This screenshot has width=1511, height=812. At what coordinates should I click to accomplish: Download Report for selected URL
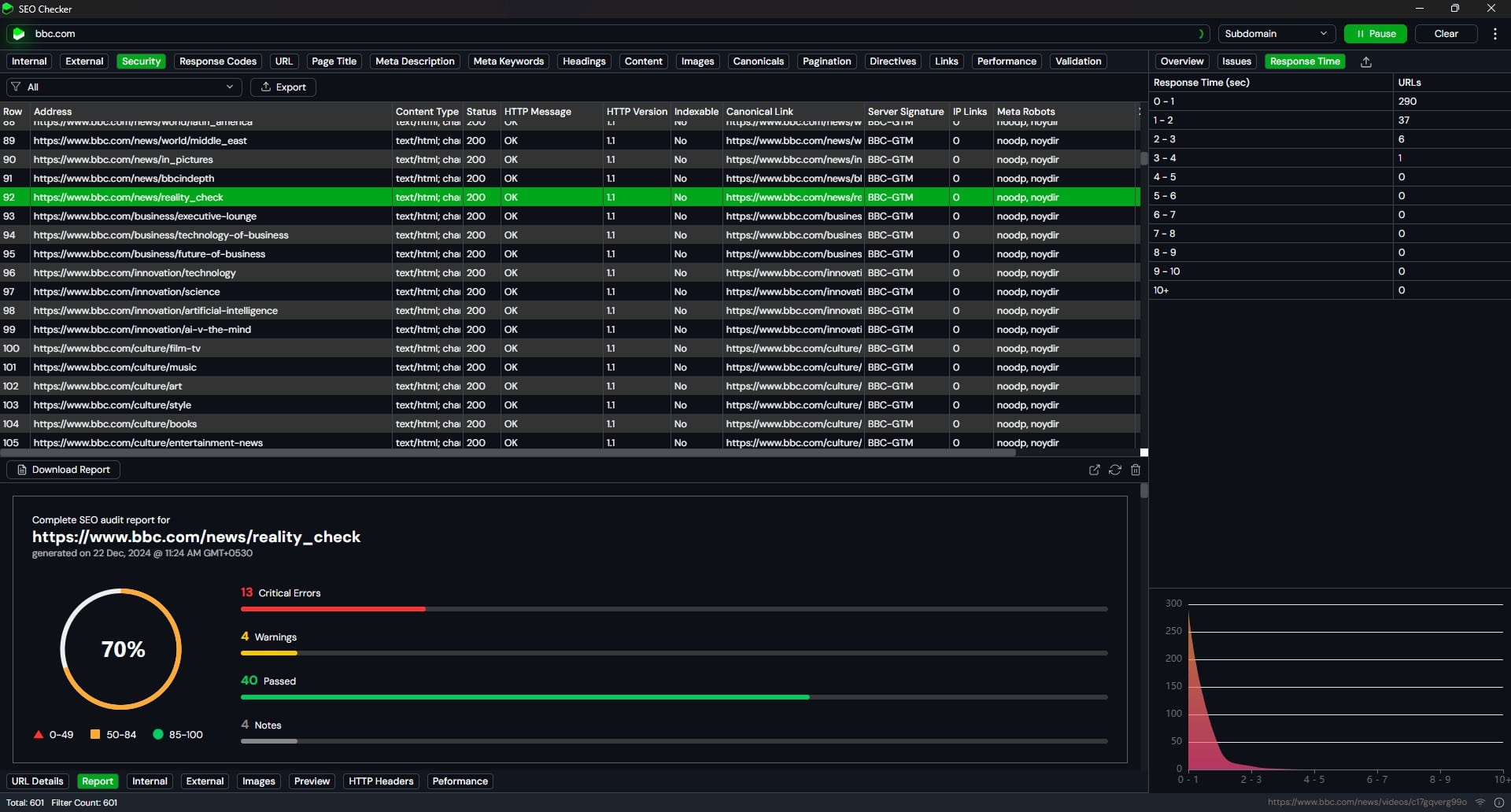(x=63, y=470)
